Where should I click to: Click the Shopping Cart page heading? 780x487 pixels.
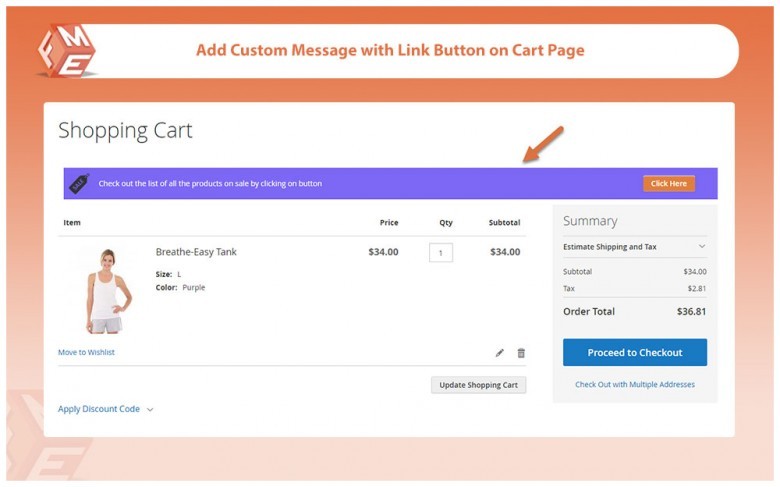125,130
